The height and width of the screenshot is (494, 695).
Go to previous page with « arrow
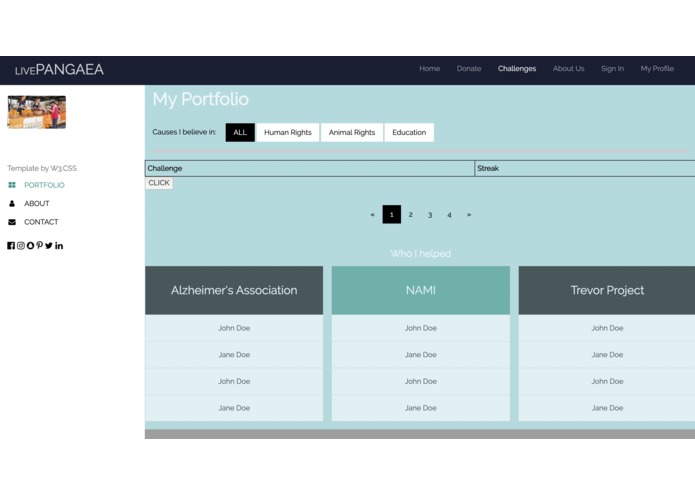[372, 214]
